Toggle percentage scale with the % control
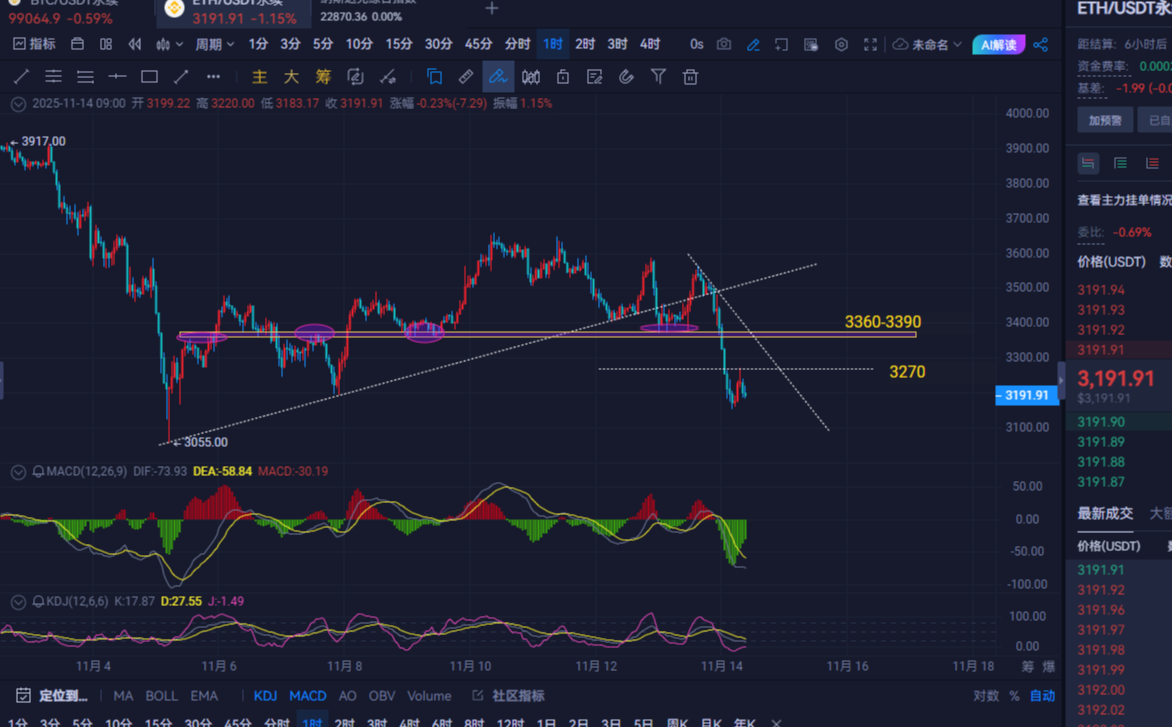This screenshot has width=1172, height=727. 1013,695
